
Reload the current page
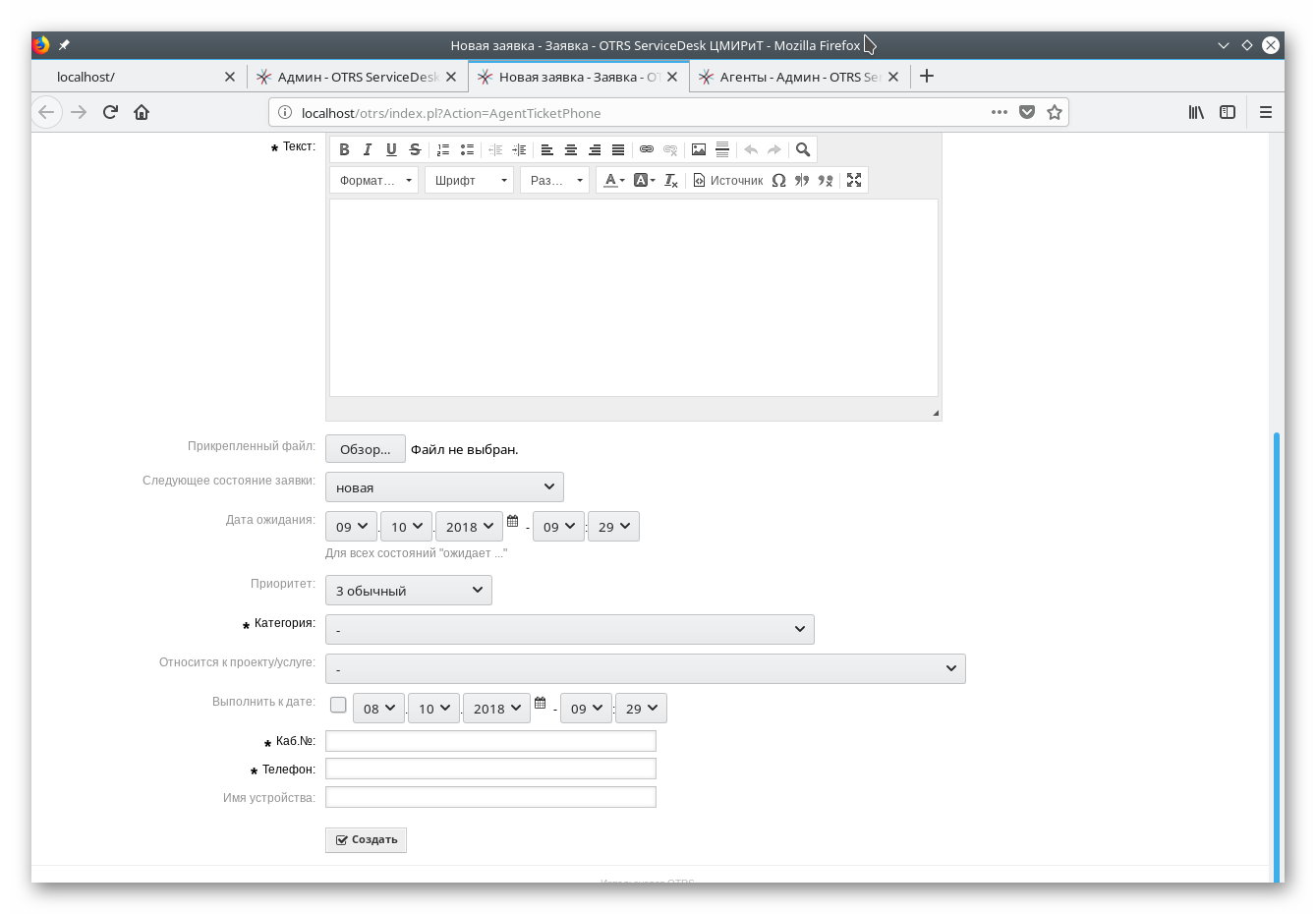coord(110,112)
